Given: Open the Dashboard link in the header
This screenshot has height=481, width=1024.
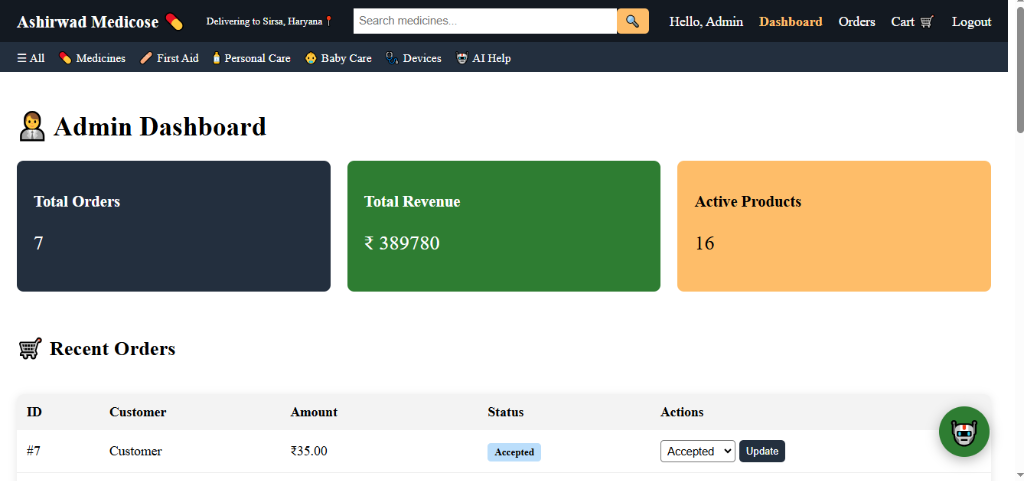Looking at the screenshot, I should 790,22.
